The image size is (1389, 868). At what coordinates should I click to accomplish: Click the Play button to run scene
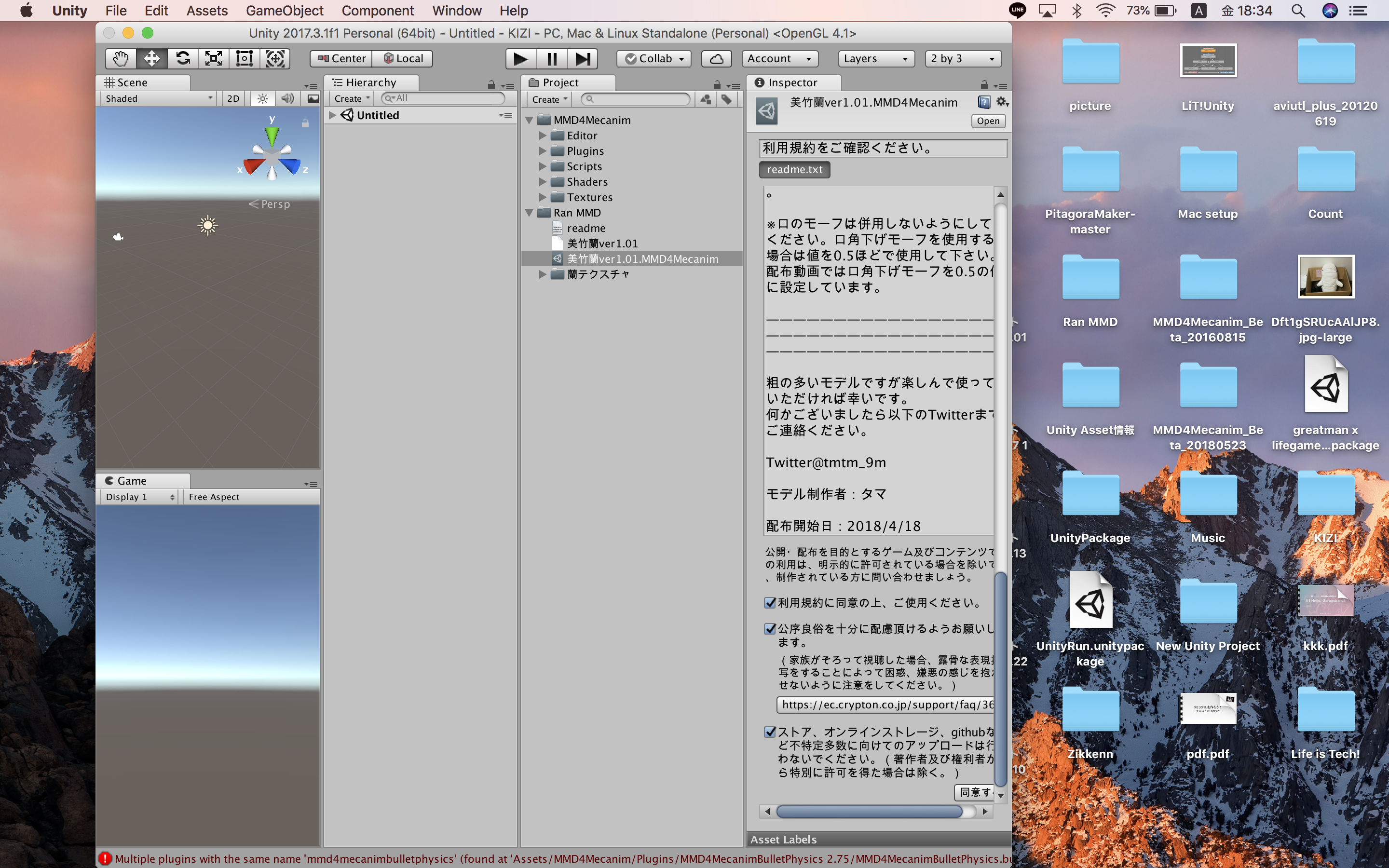pos(519,58)
